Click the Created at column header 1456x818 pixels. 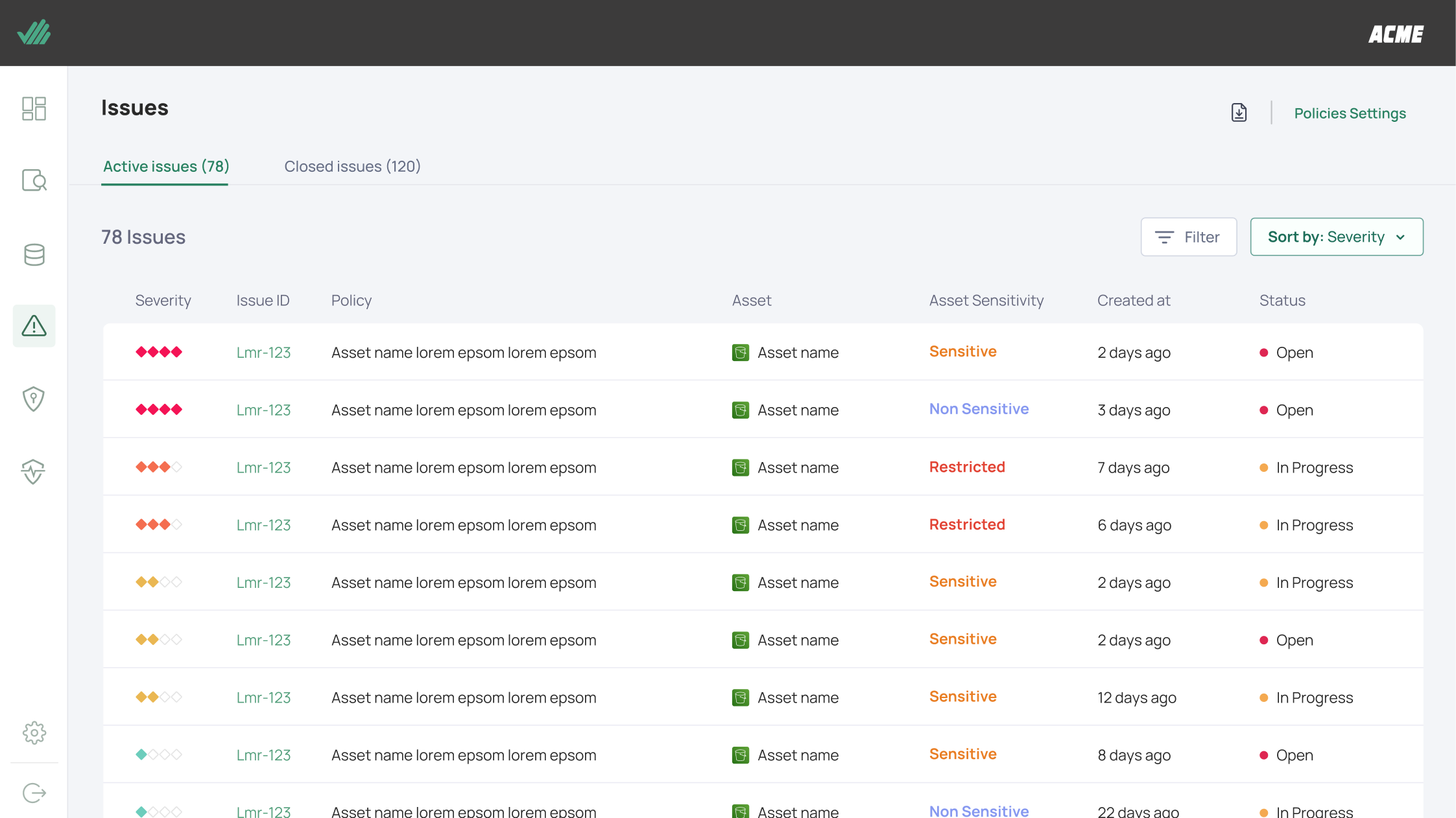1134,301
